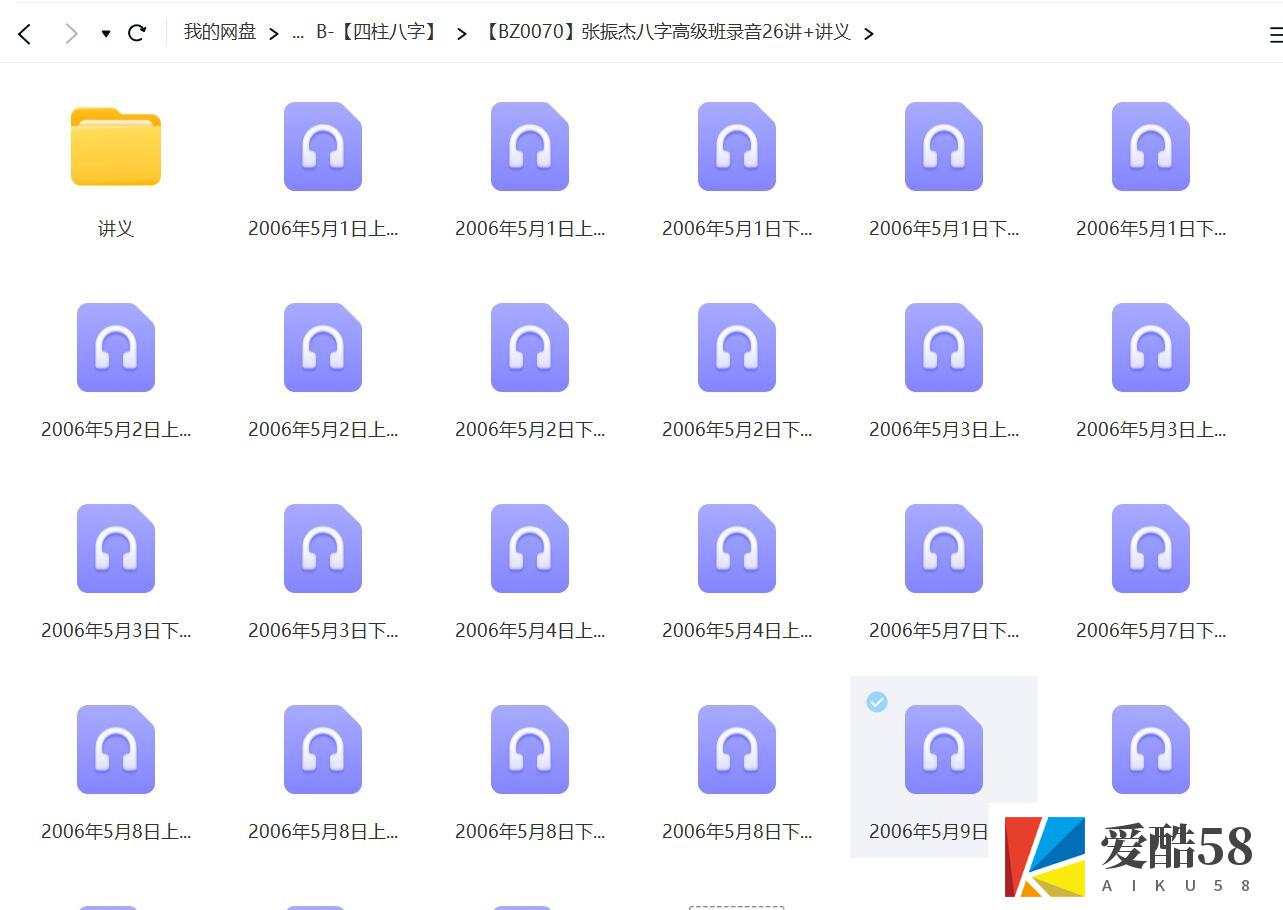Expand the chevron after B-【四柱八字】
1283x910 pixels.
pos(461,34)
